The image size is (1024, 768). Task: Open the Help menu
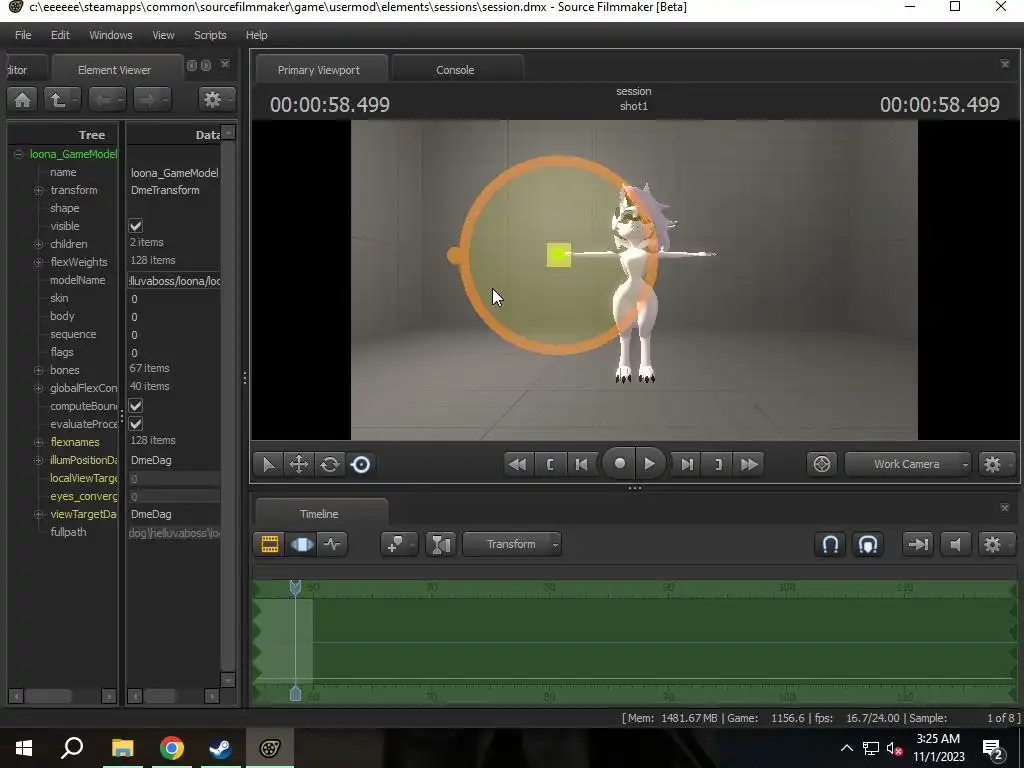[x=257, y=35]
